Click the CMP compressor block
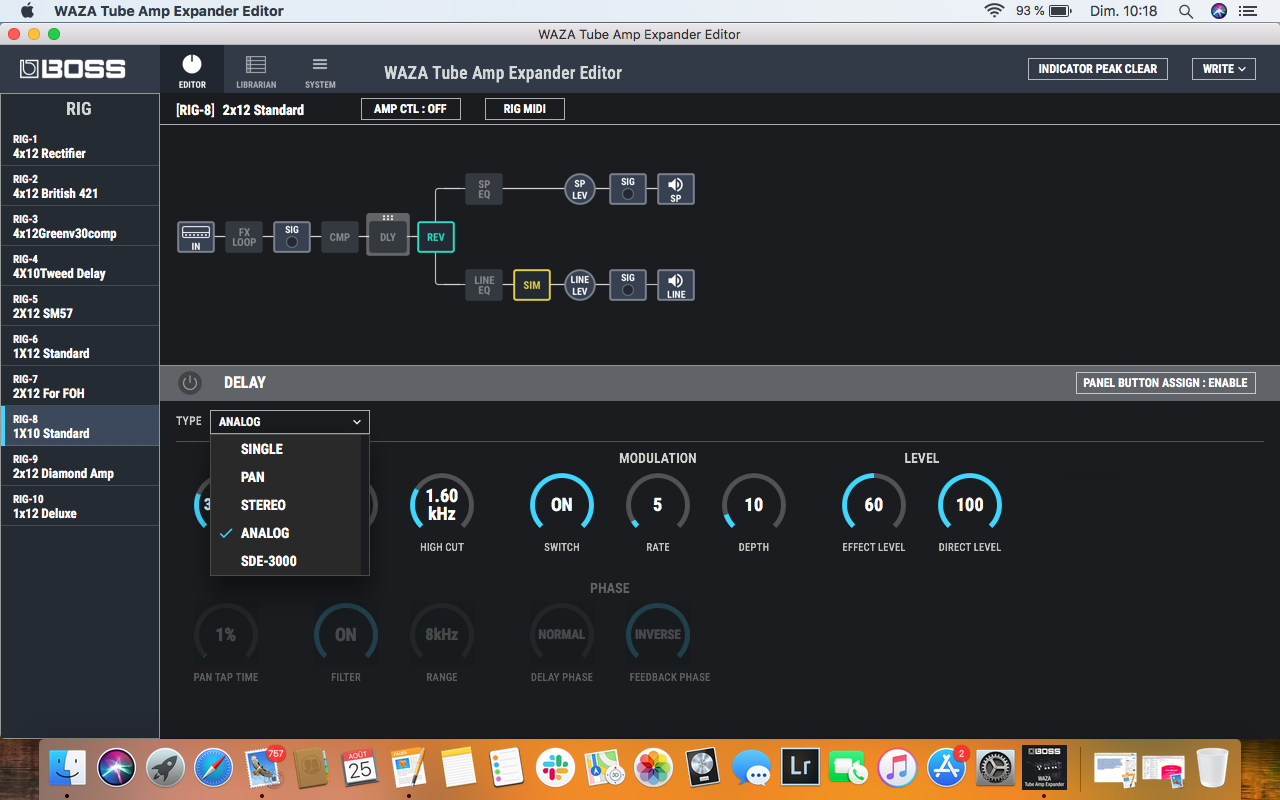 click(339, 236)
